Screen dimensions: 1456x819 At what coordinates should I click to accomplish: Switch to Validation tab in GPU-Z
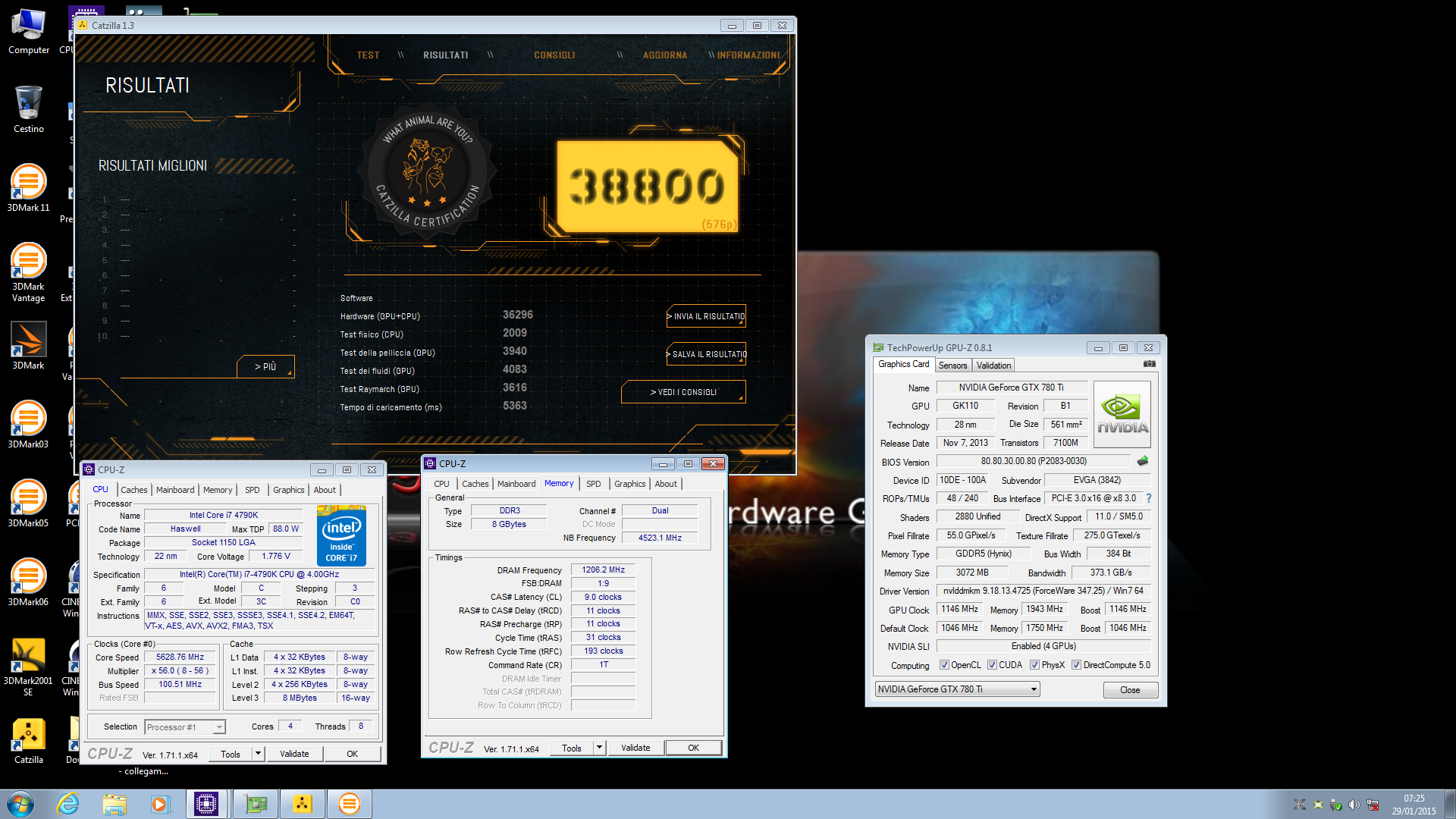pos(993,365)
